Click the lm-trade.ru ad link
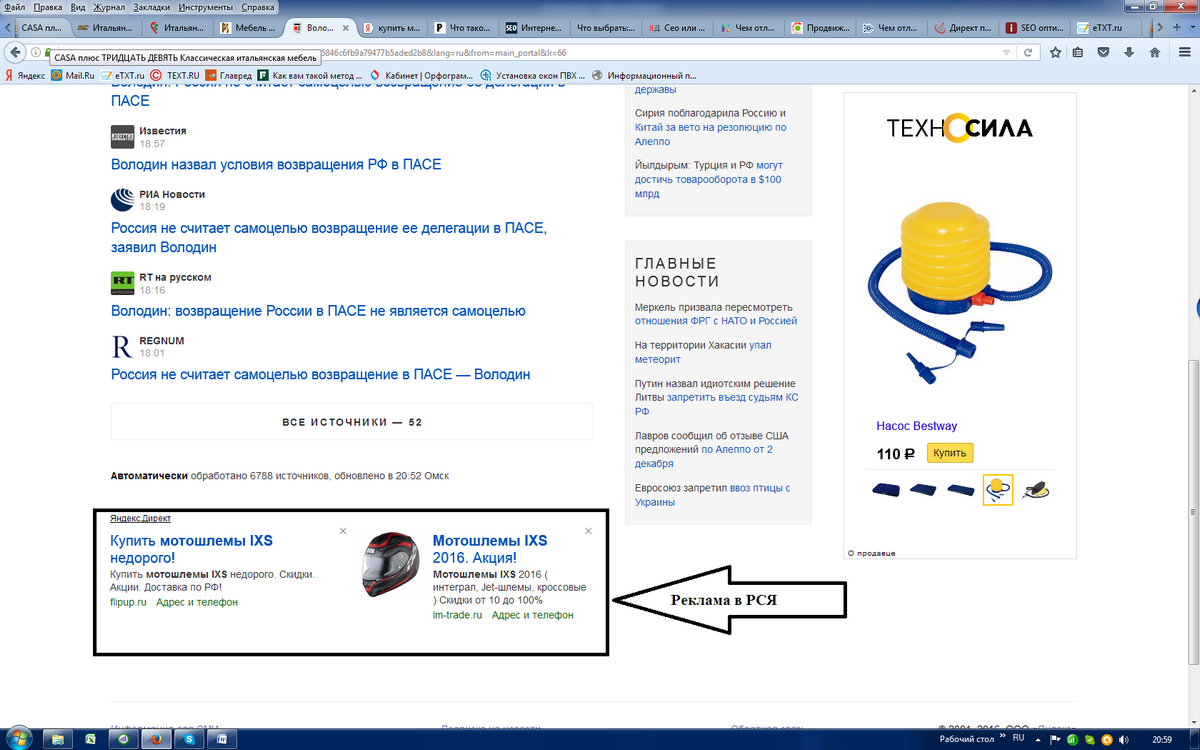Viewport: 1200px width, 750px height. click(458, 615)
